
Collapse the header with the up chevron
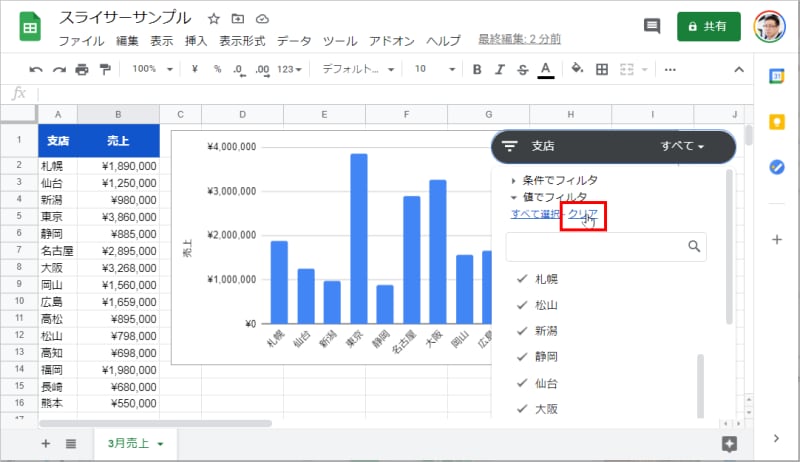(x=739, y=69)
